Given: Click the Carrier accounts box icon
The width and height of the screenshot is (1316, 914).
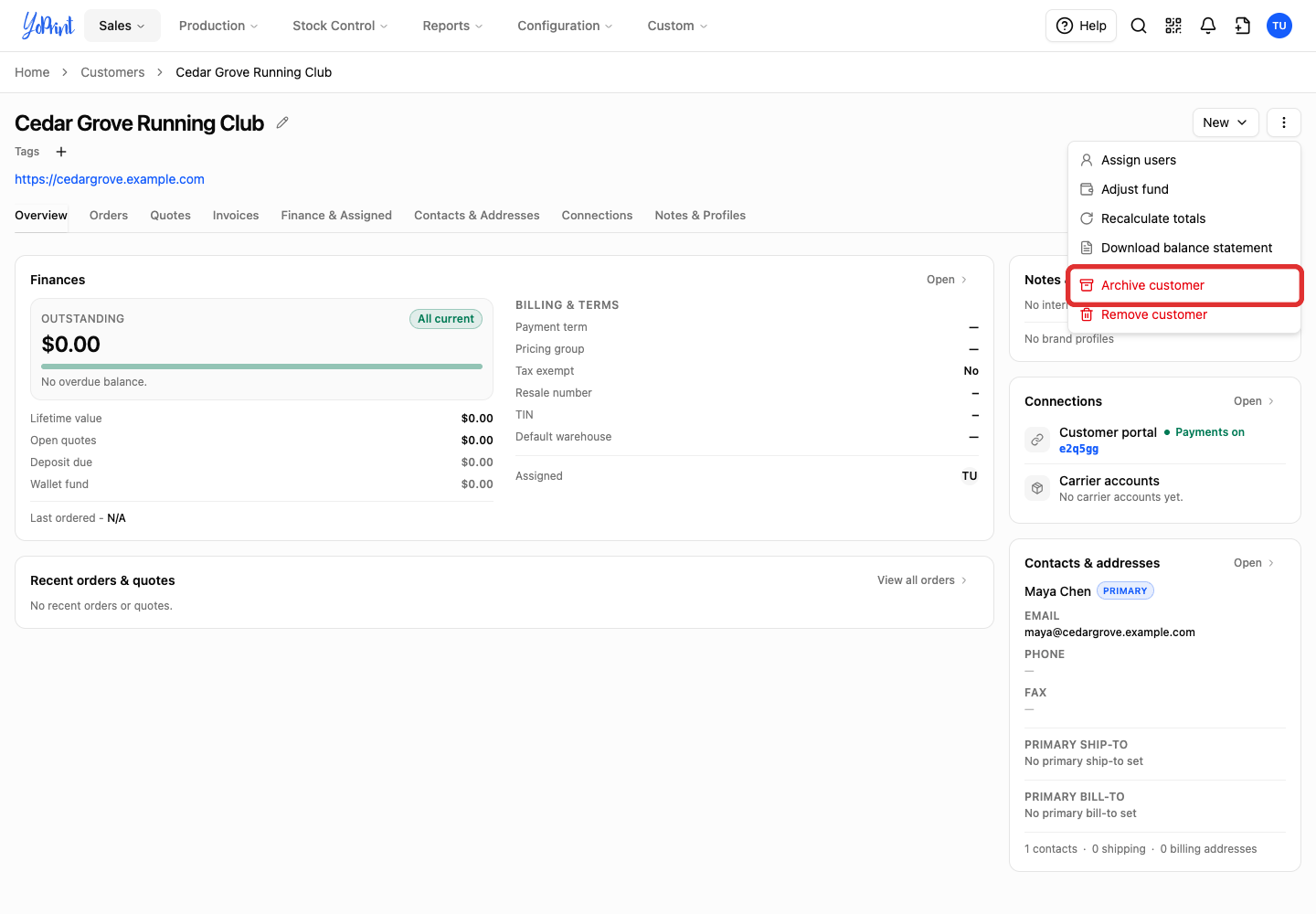Looking at the screenshot, I should tap(1037, 488).
